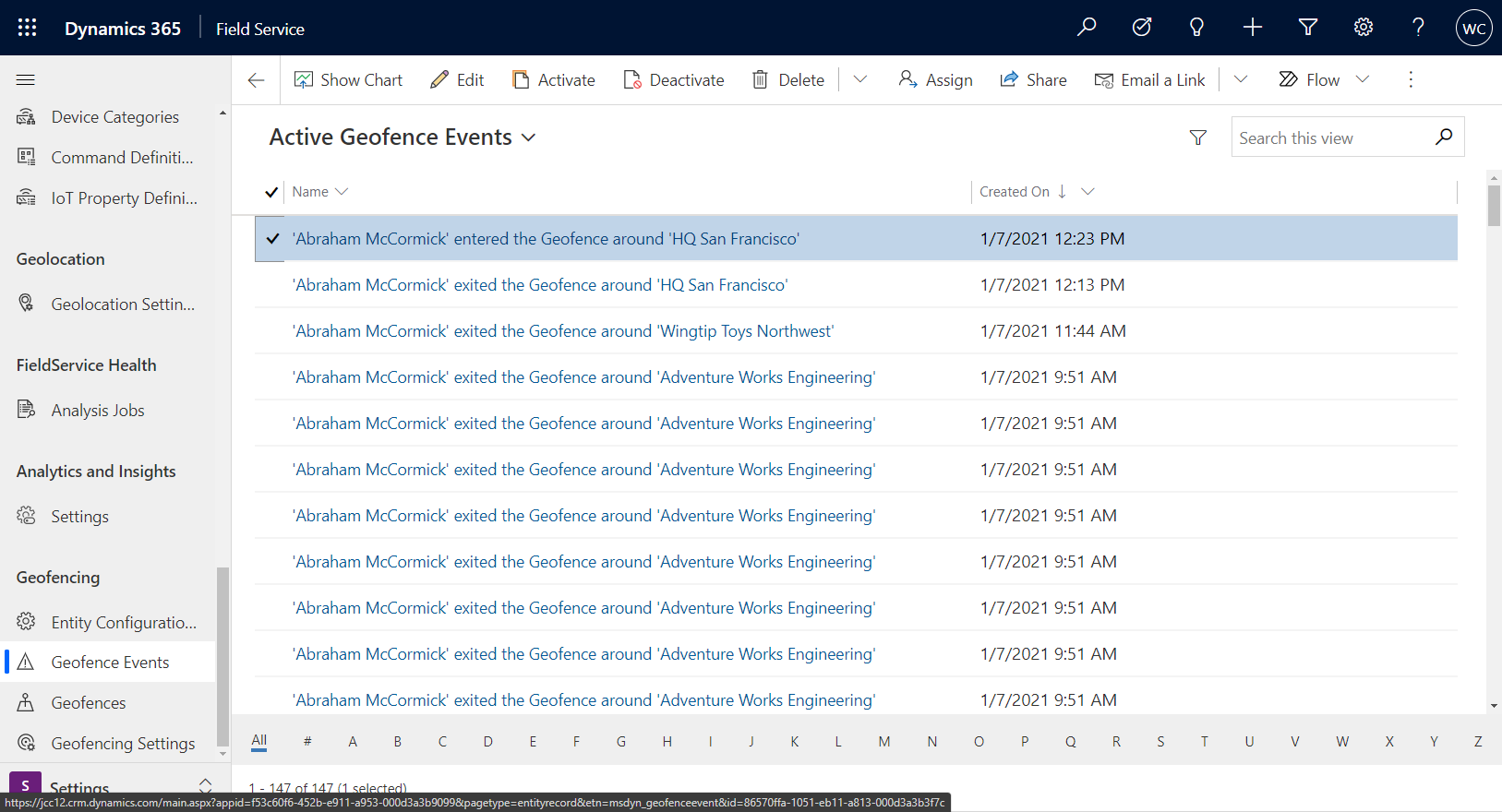Viewport: 1502px width, 812px height.
Task: Click the back arrow in command bar
Action: 257,80
